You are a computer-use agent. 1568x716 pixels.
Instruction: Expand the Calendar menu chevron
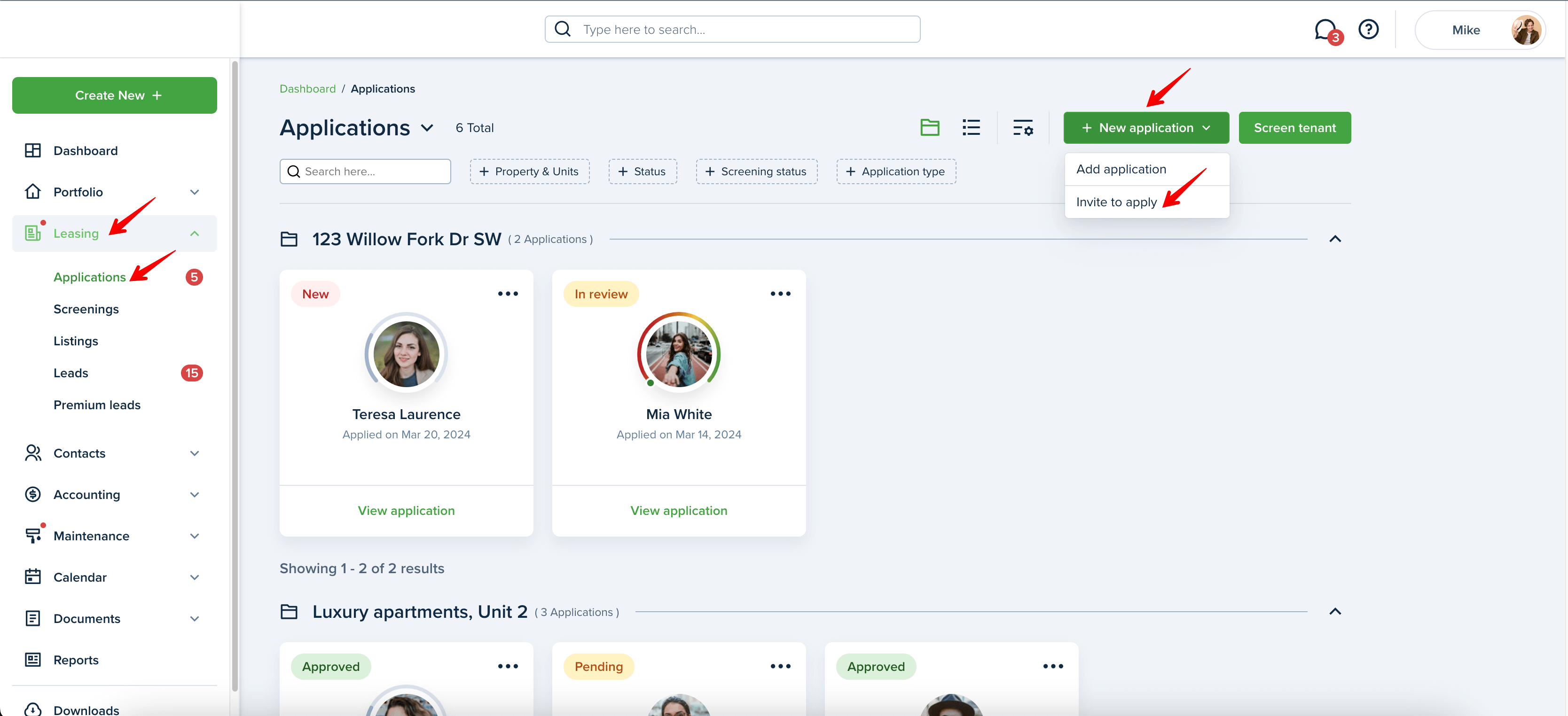[195, 577]
